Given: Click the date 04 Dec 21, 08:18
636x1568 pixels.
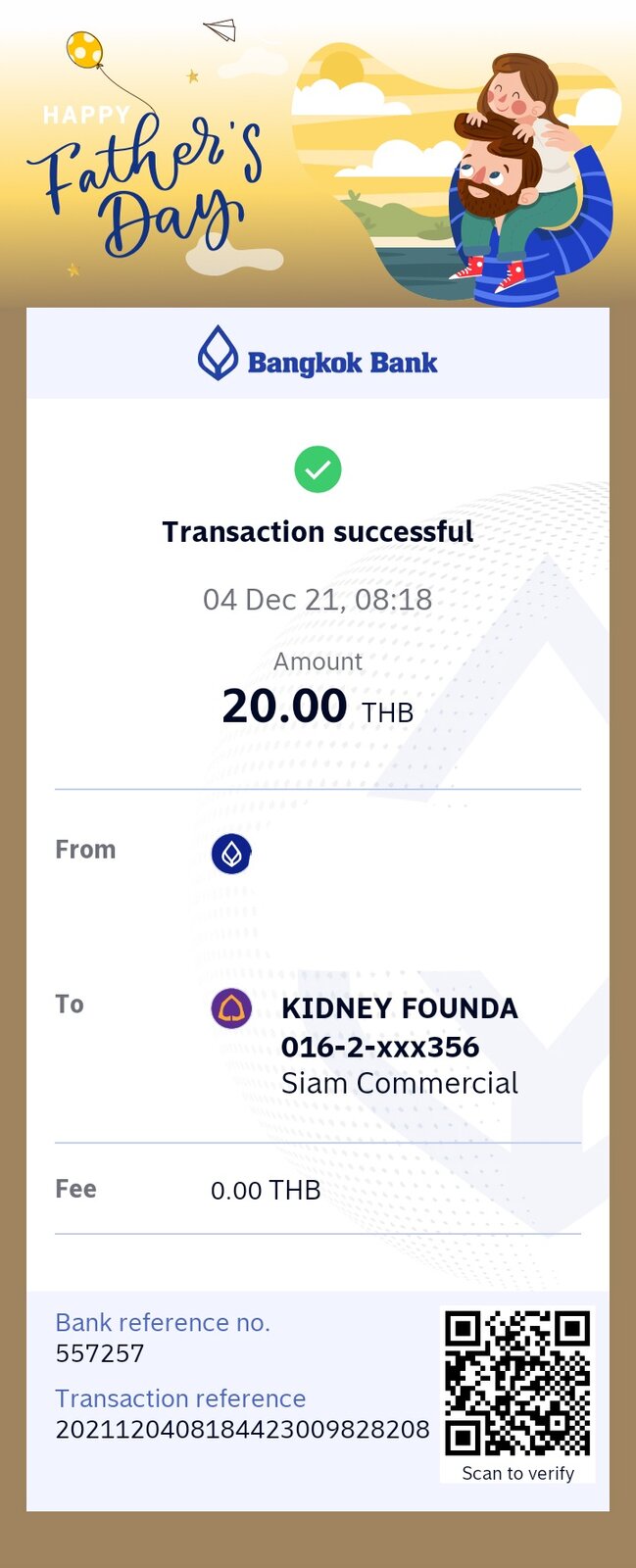Looking at the screenshot, I should pyautogui.click(x=318, y=599).
